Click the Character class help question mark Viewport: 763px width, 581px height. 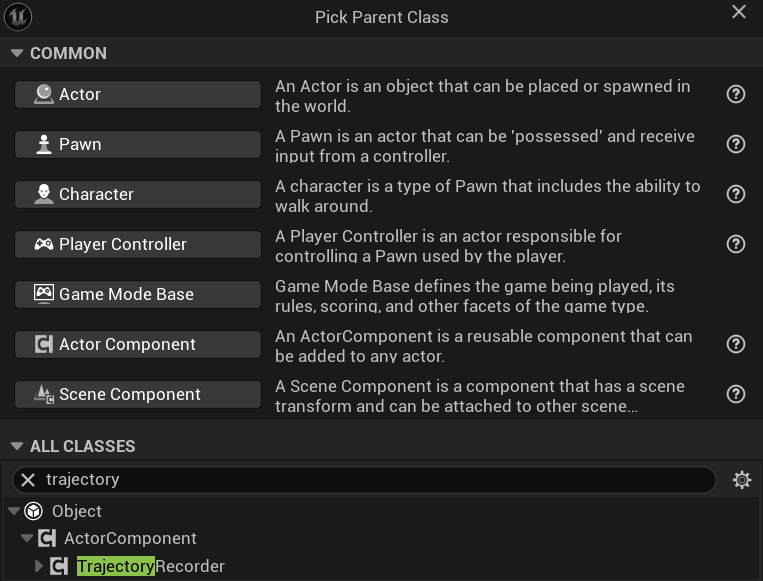[x=736, y=194]
